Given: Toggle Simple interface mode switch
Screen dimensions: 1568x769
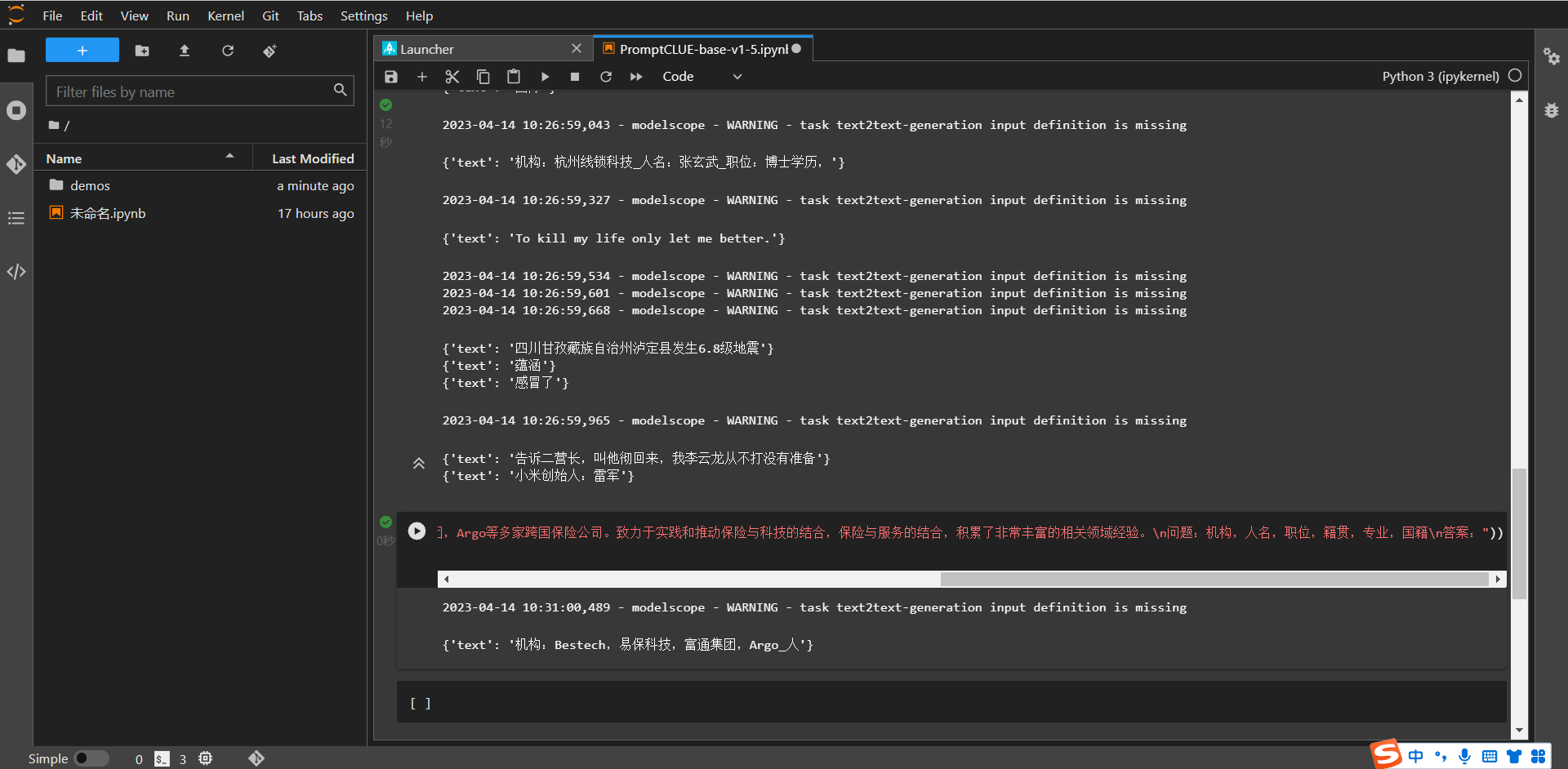Looking at the screenshot, I should click(x=91, y=758).
